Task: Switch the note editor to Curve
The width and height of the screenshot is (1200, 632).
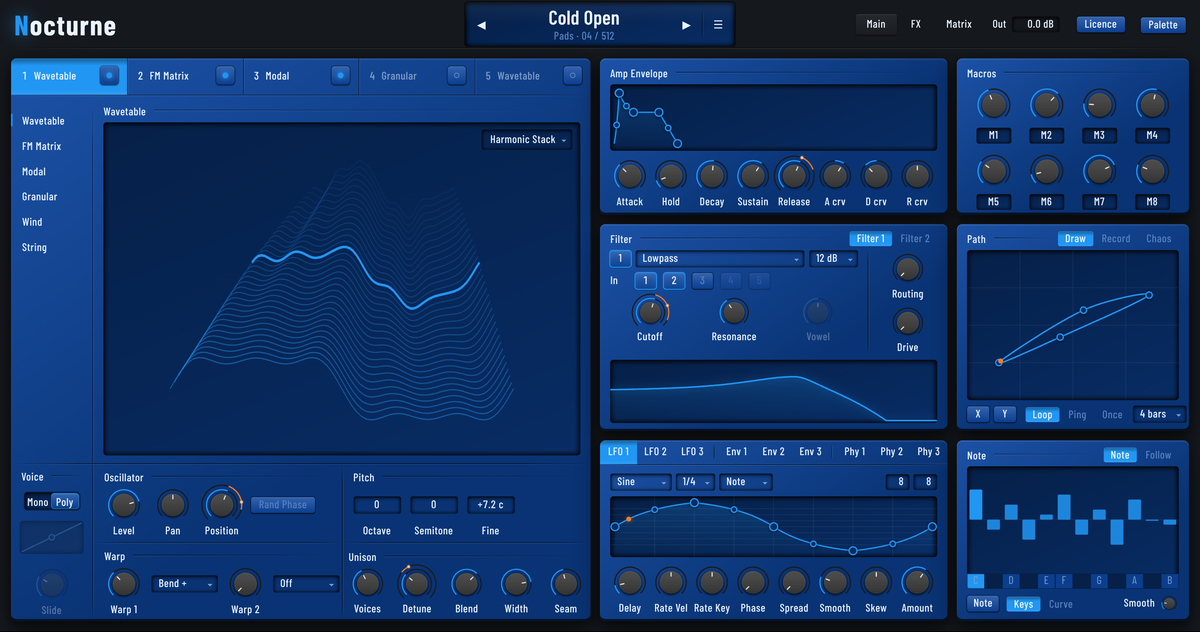Action: (1061, 604)
